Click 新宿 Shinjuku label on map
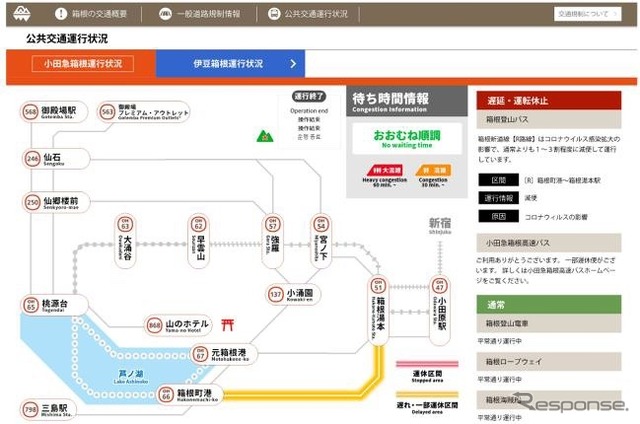Viewport: 640px width, 424px height. pos(440,225)
